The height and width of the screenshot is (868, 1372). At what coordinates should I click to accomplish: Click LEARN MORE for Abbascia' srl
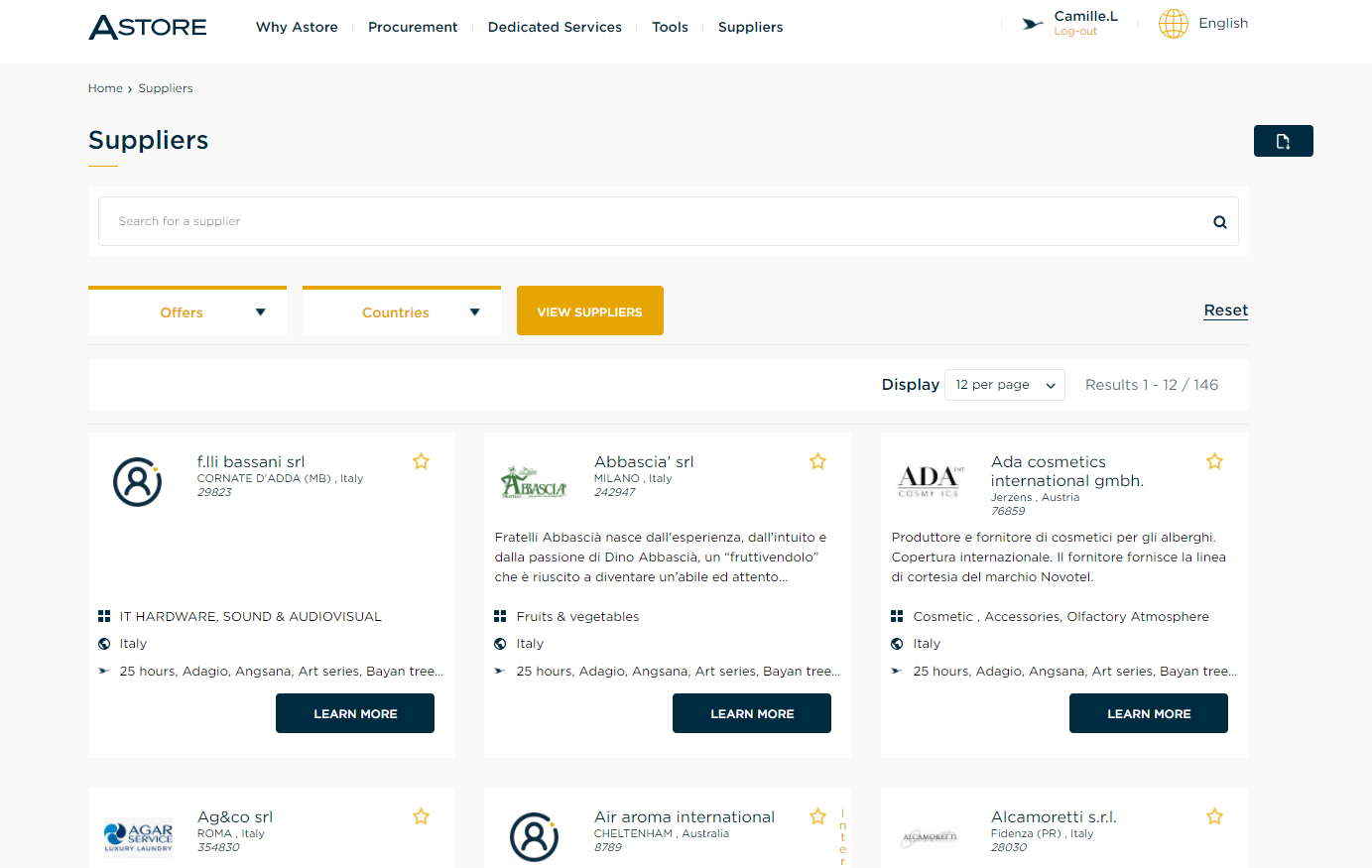pyautogui.click(x=752, y=713)
